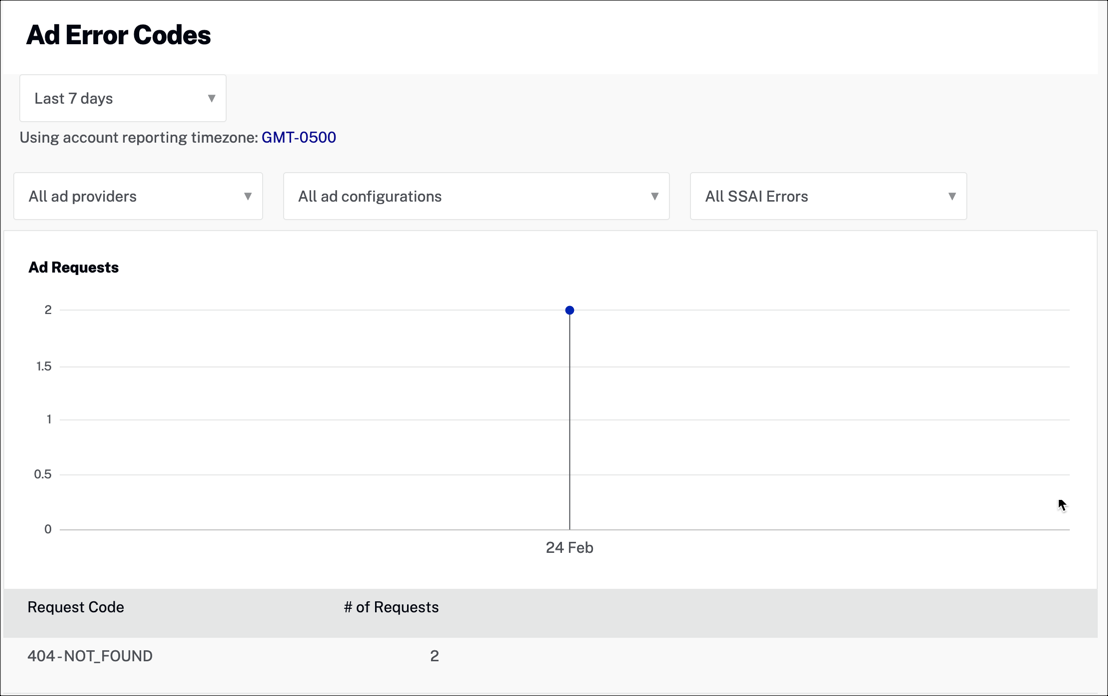Click the caret icon in All ad configurations

point(654,196)
